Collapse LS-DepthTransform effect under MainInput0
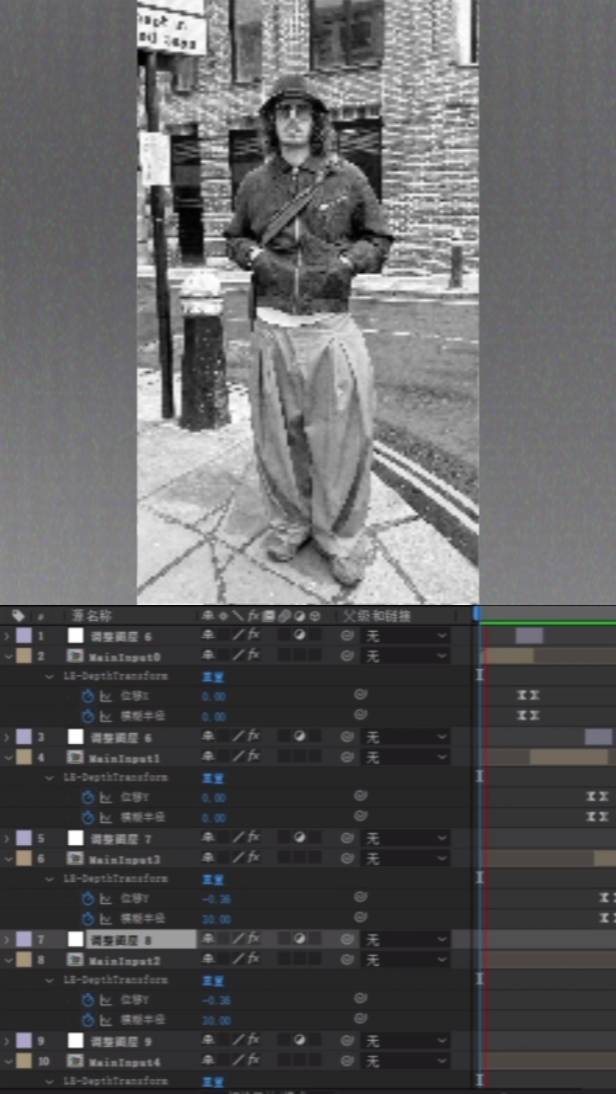Image resolution: width=616 pixels, height=1094 pixels. (x=50, y=676)
